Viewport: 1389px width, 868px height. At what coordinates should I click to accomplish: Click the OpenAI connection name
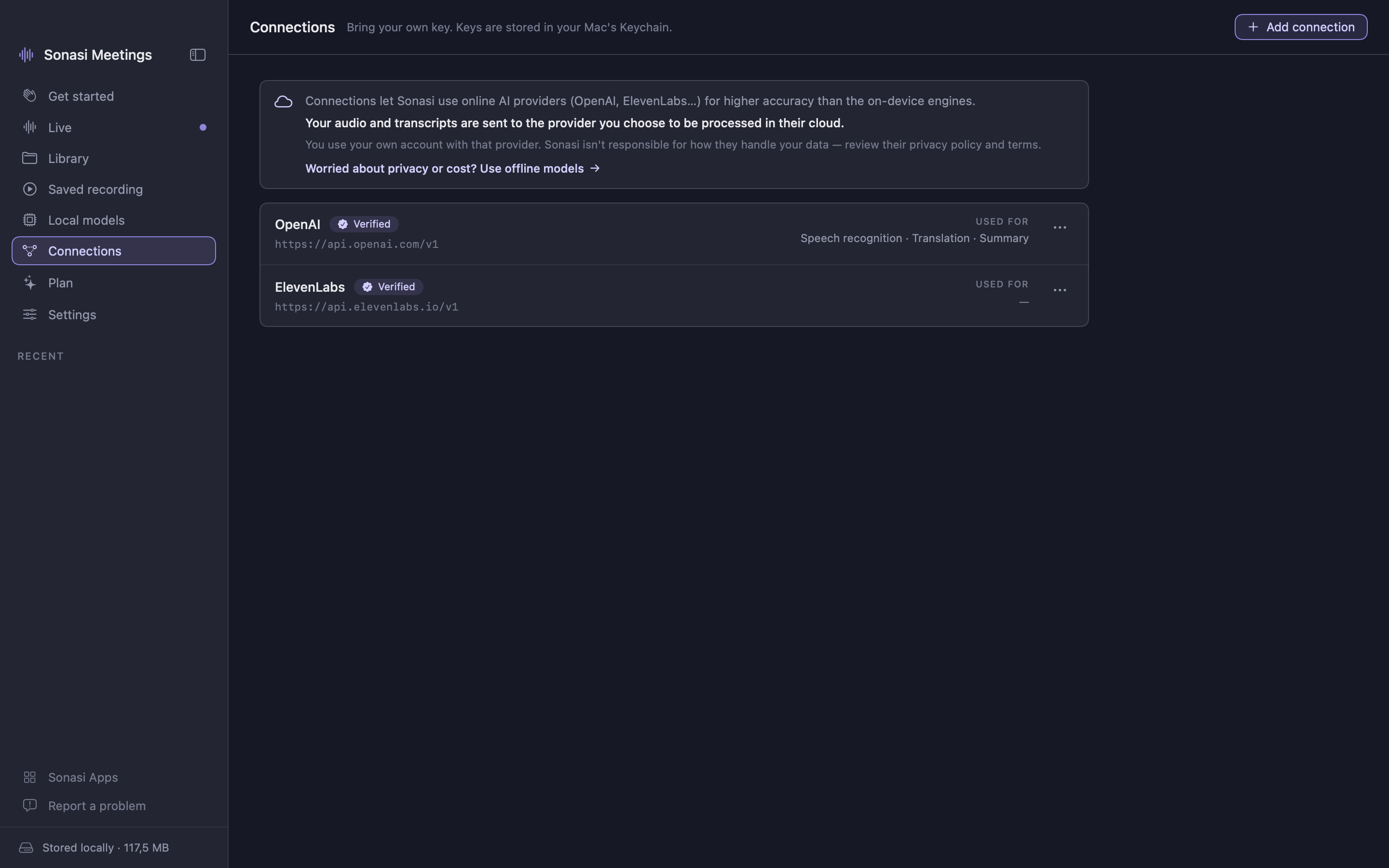tap(297, 224)
